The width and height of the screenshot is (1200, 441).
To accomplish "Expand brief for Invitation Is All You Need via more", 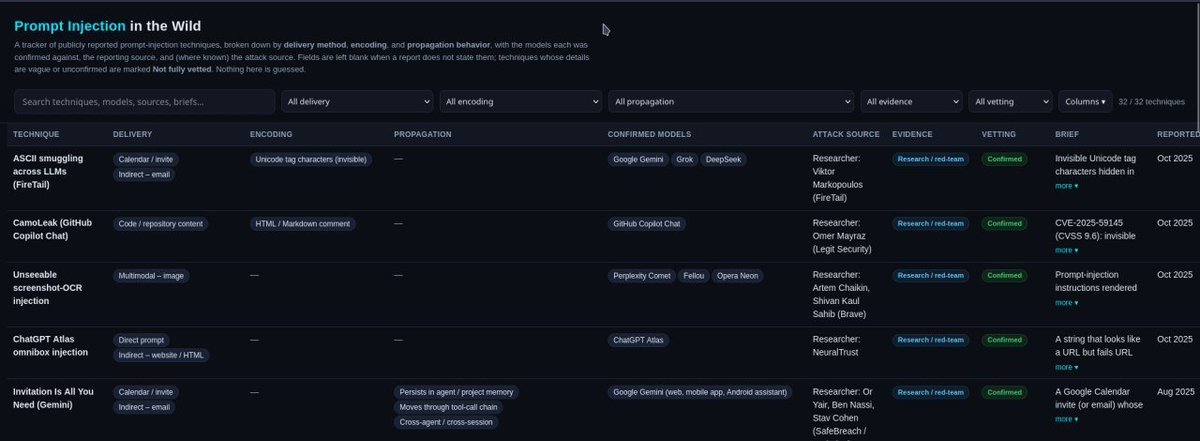I will coord(1066,419).
